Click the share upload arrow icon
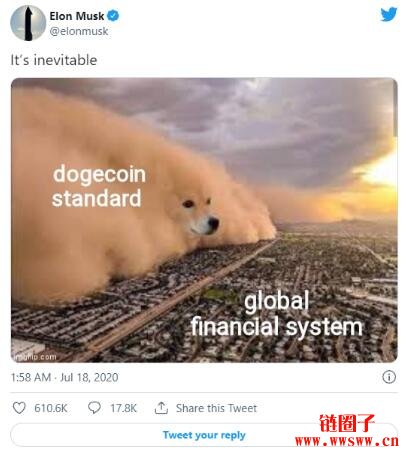The height and width of the screenshot is (451, 408). [x=161, y=408]
